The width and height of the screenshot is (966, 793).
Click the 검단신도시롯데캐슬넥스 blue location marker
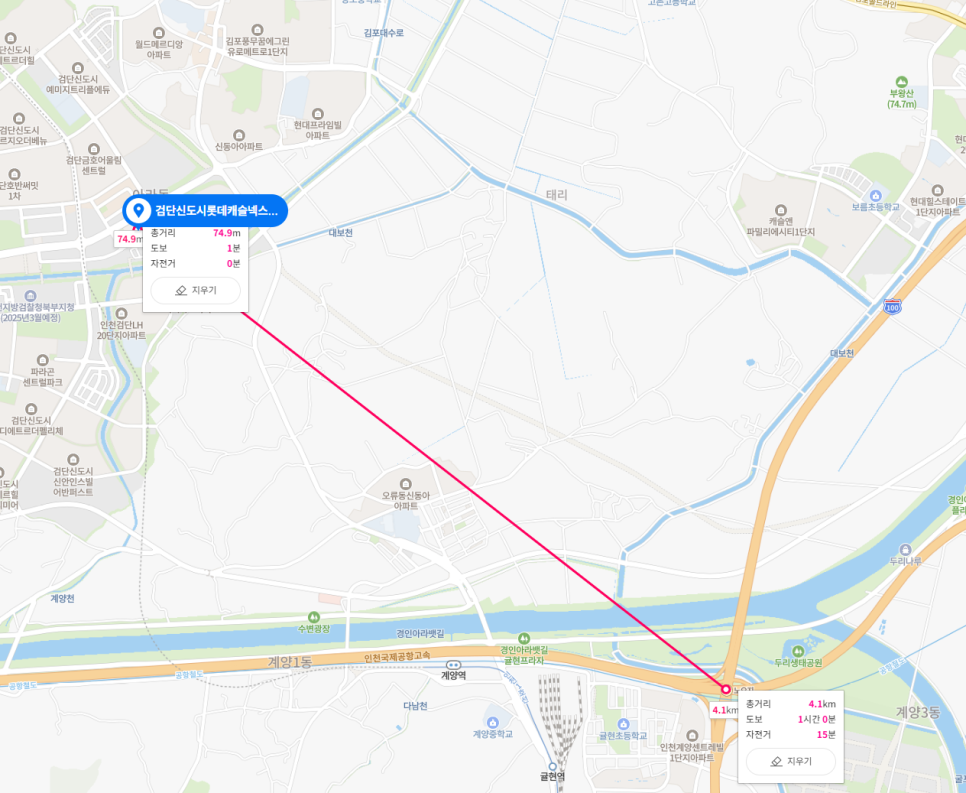point(139,211)
